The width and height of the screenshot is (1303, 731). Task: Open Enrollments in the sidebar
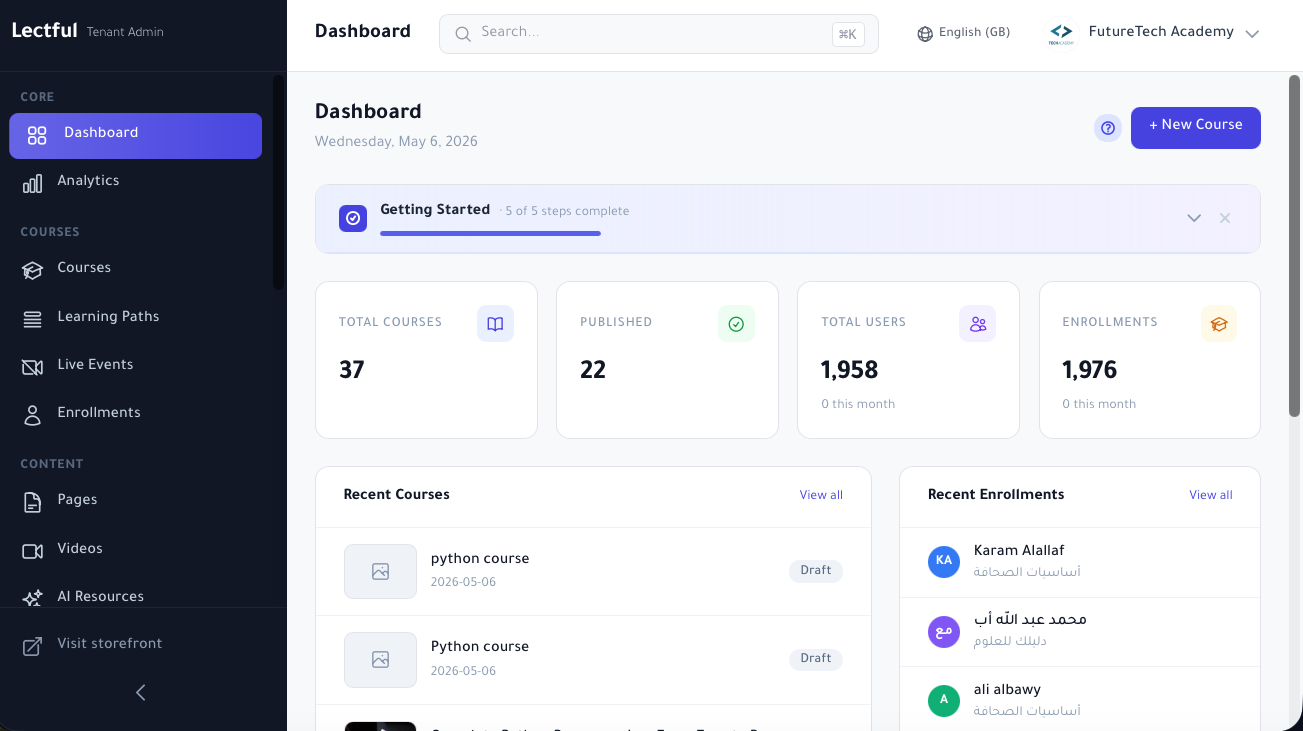click(136, 415)
